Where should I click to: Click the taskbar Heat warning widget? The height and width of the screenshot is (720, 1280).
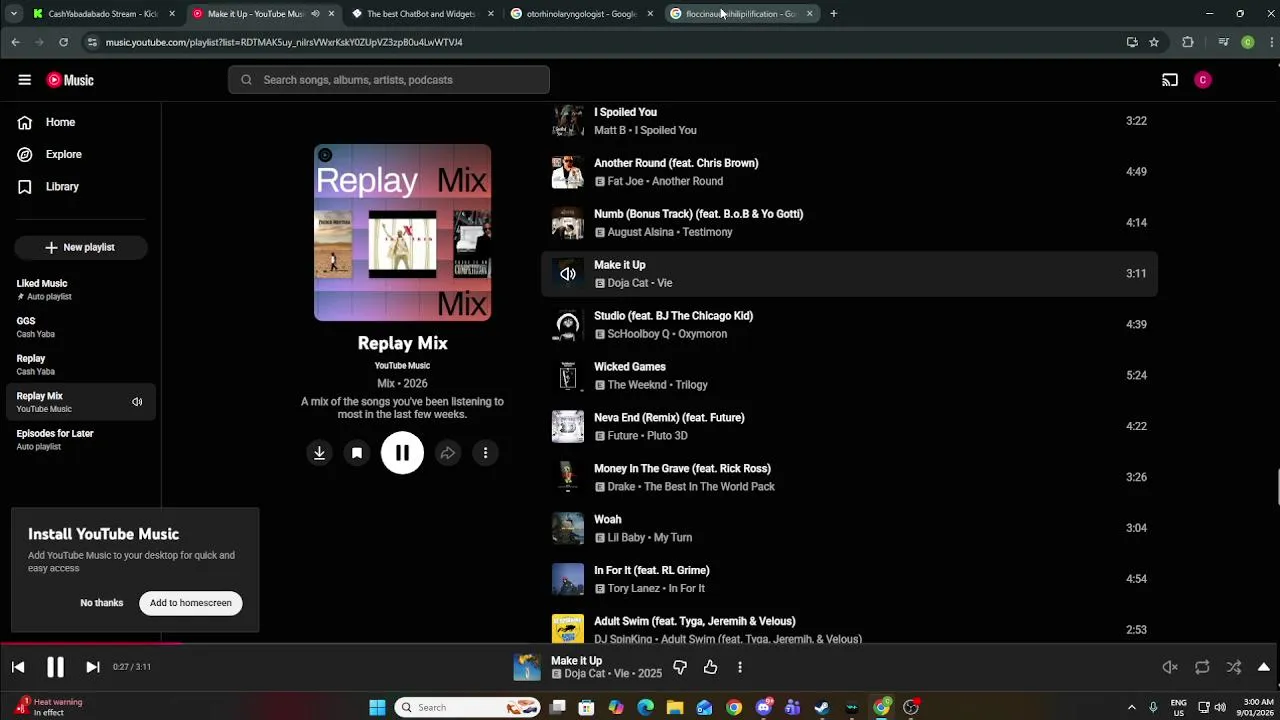click(x=50, y=708)
